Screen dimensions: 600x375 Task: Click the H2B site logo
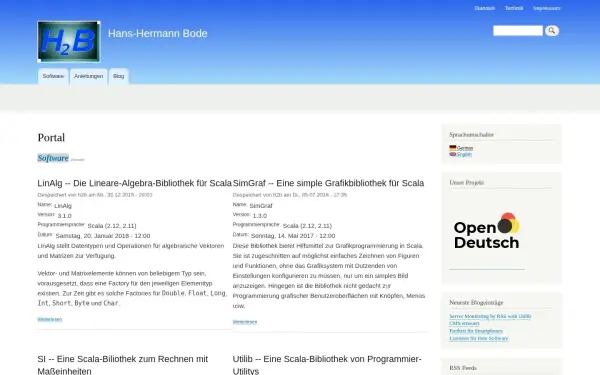coord(69,41)
